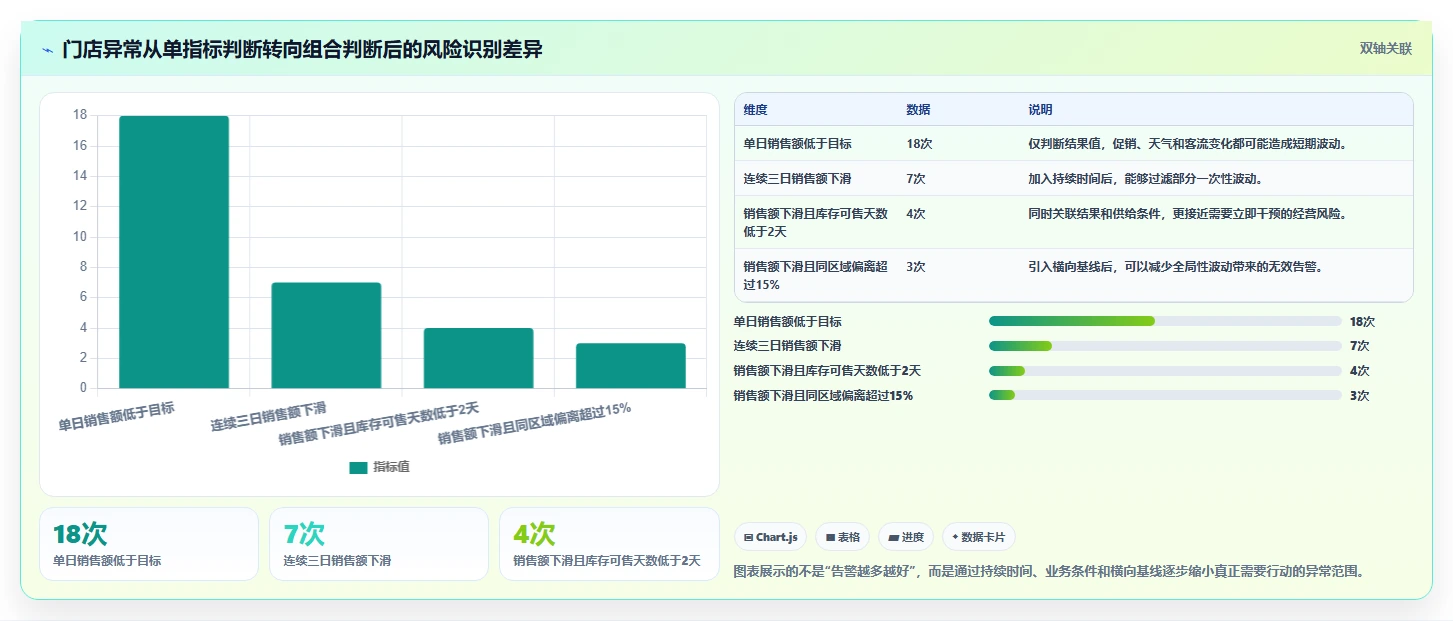Click the tallest chart bar 单日销售额低于目标
The image size is (1453, 621).
pyautogui.click(x=174, y=252)
